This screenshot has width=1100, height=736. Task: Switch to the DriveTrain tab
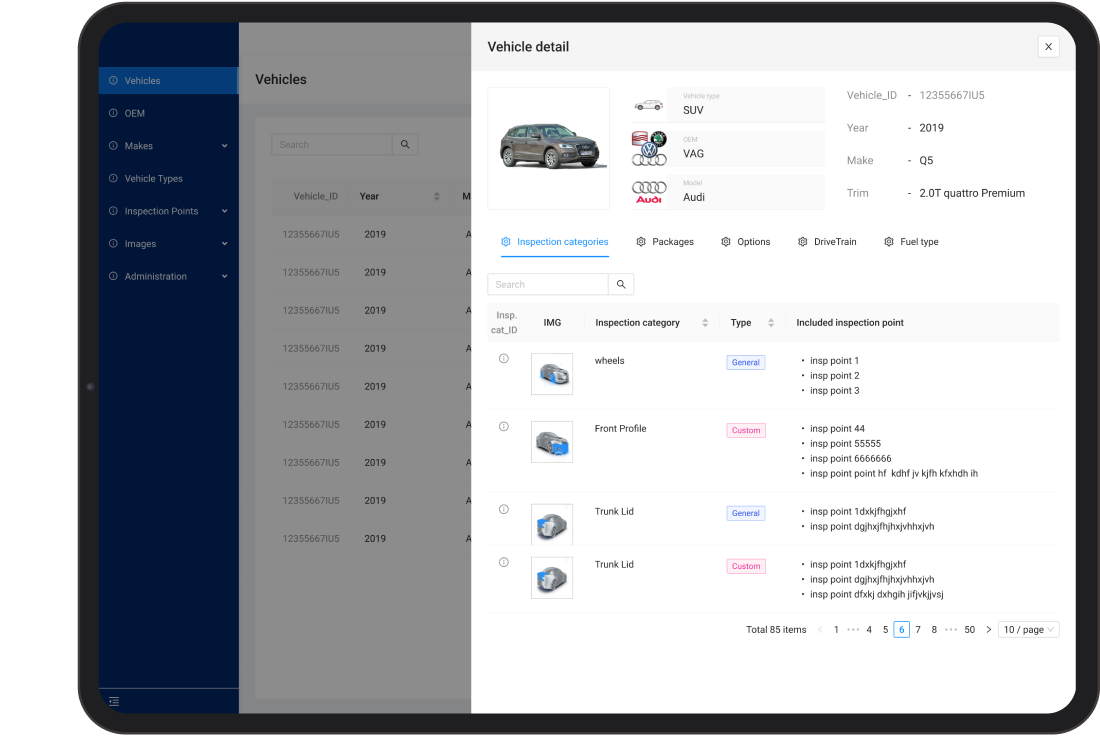[827, 242]
